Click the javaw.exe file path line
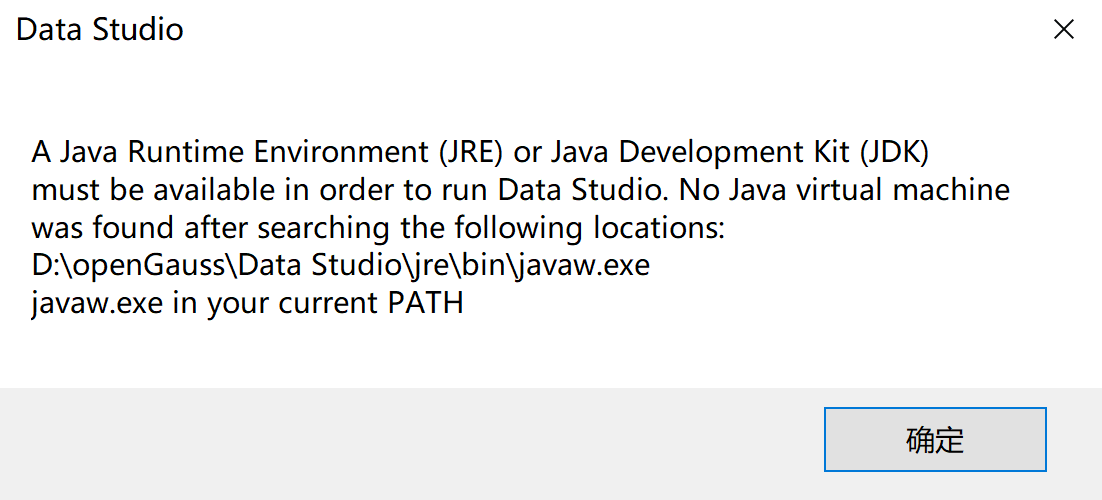1102x500 pixels. pyautogui.click(x=341, y=266)
